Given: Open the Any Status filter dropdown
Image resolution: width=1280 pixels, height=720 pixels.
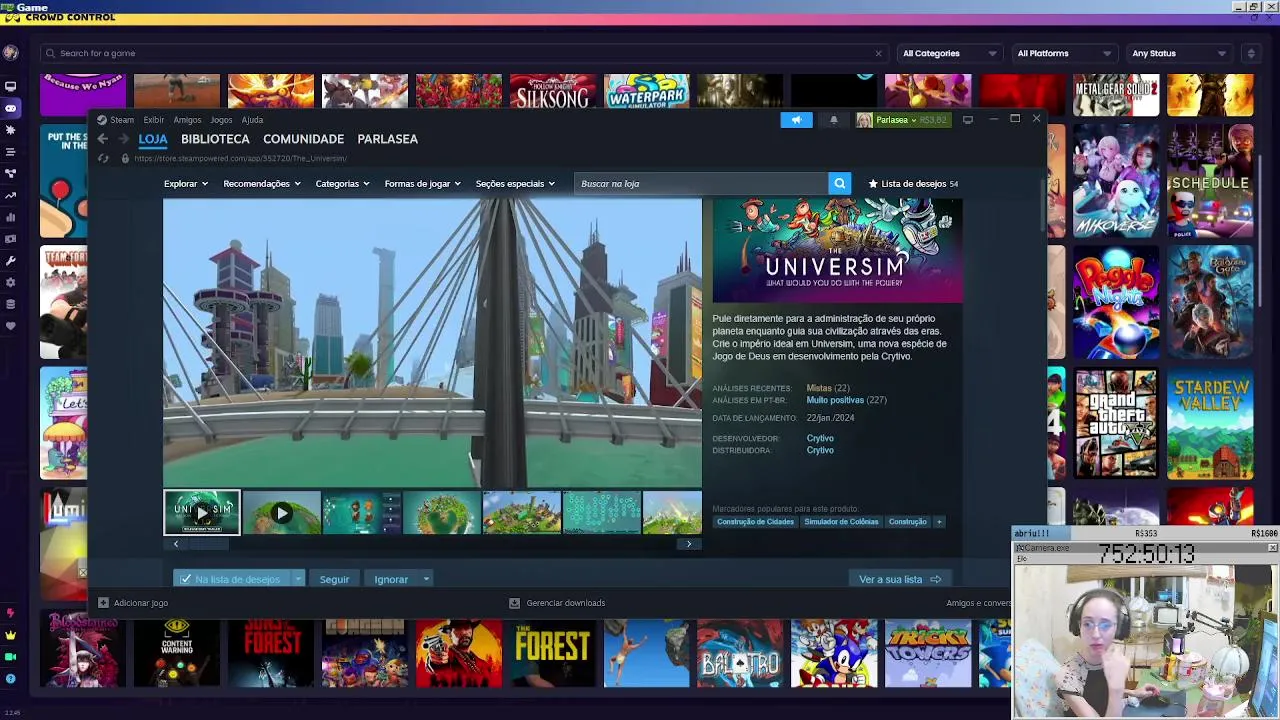Looking at the screenshot, I should (1178, 53).
